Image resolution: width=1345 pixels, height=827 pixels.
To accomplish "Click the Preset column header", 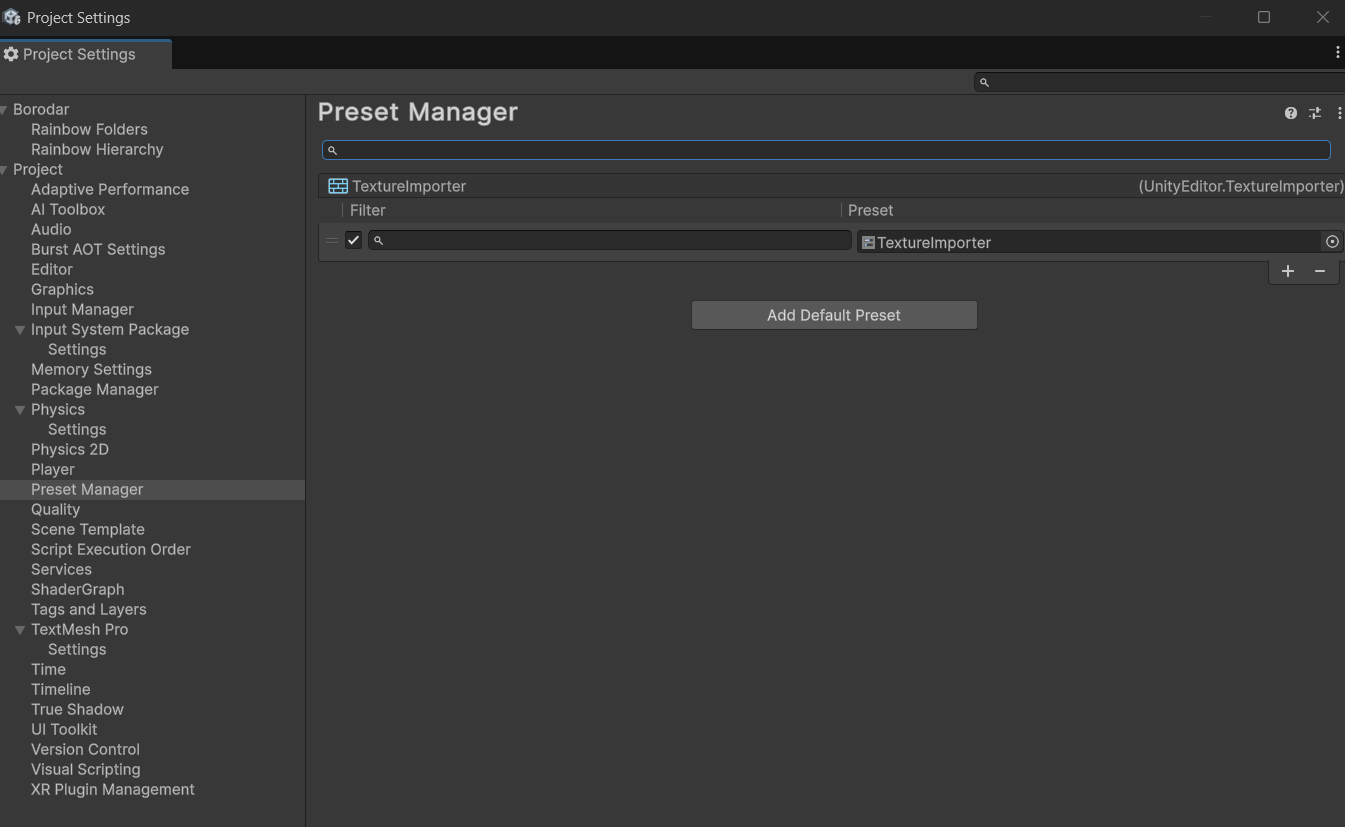I will tap(870, 210).
